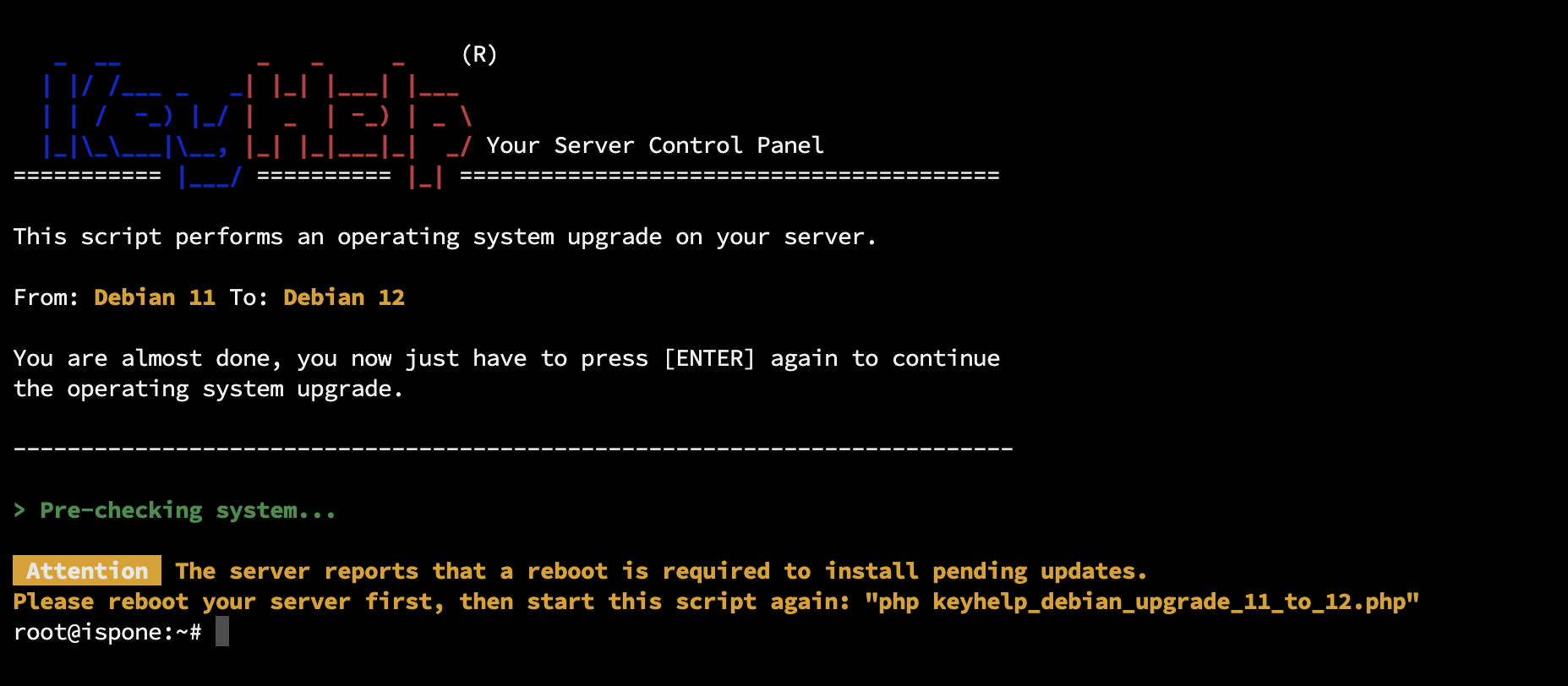The height and width of the screenshot is (686, 1568).
Task: Click the (R) registered trademark symbol
Action: pos(479,55)
